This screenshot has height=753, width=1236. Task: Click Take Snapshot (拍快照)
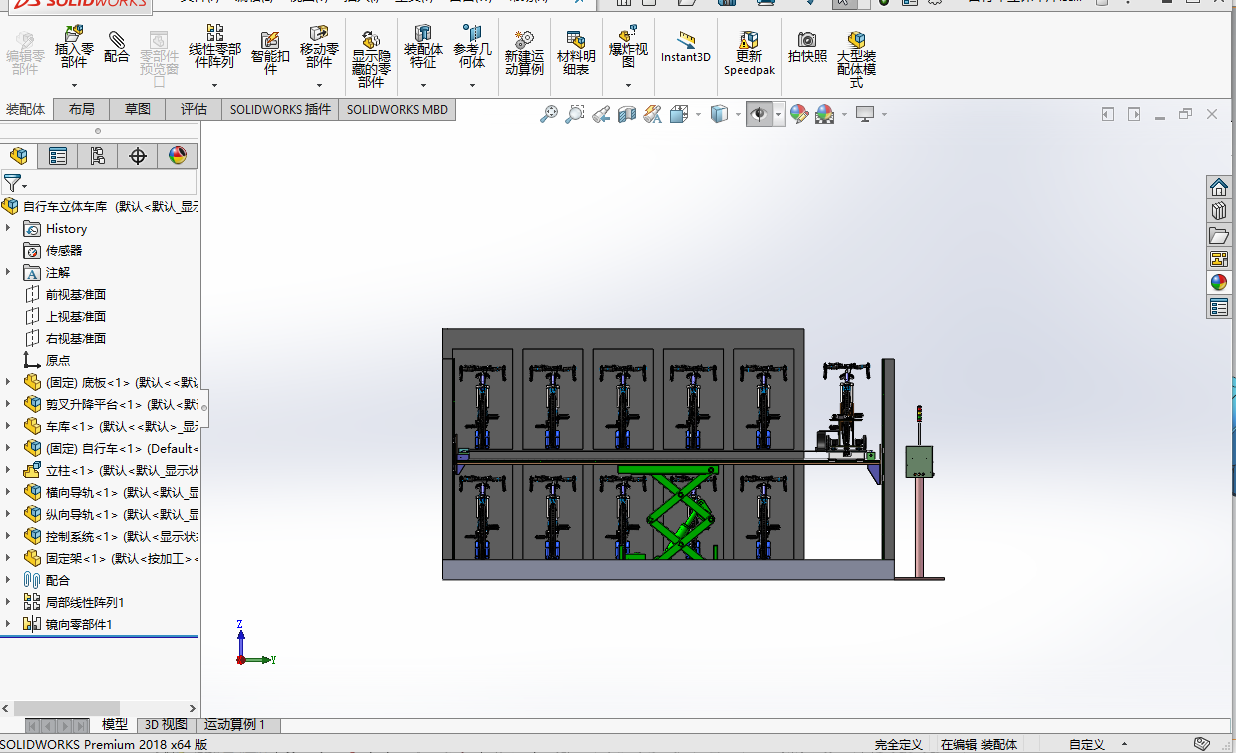[807, 46]
